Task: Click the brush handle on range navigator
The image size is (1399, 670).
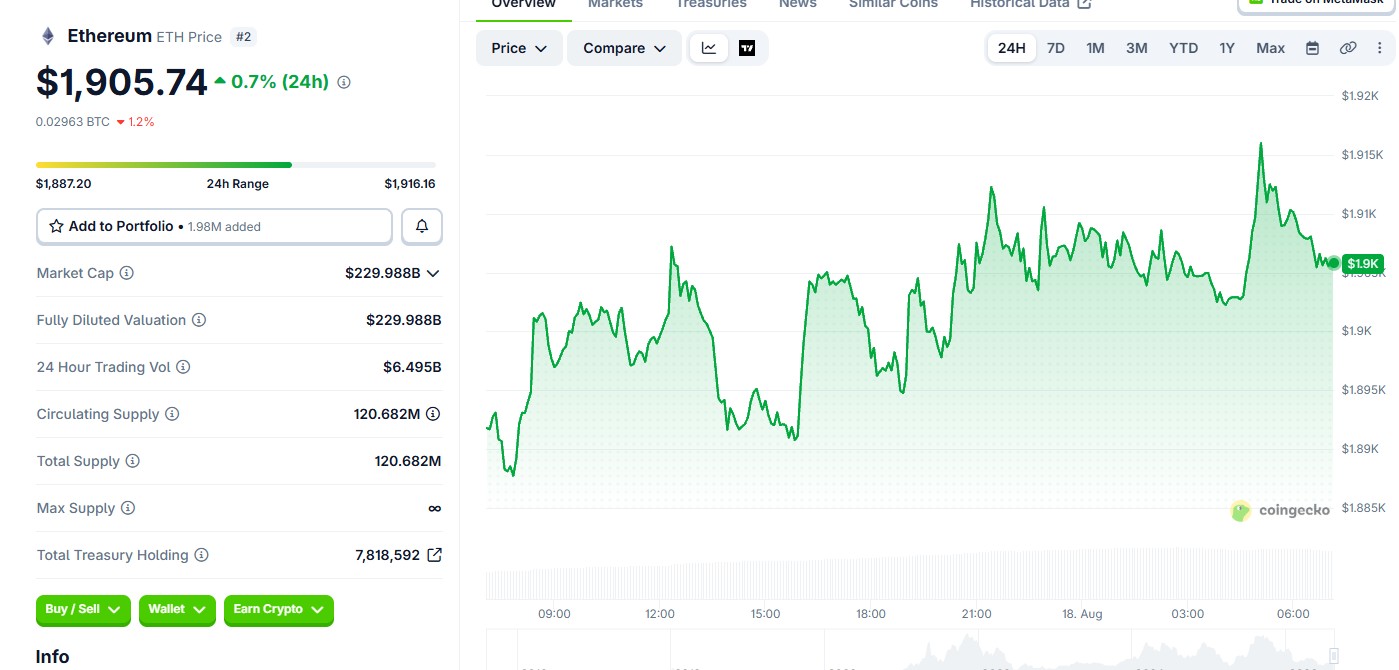Action: tap(1334, 656)
